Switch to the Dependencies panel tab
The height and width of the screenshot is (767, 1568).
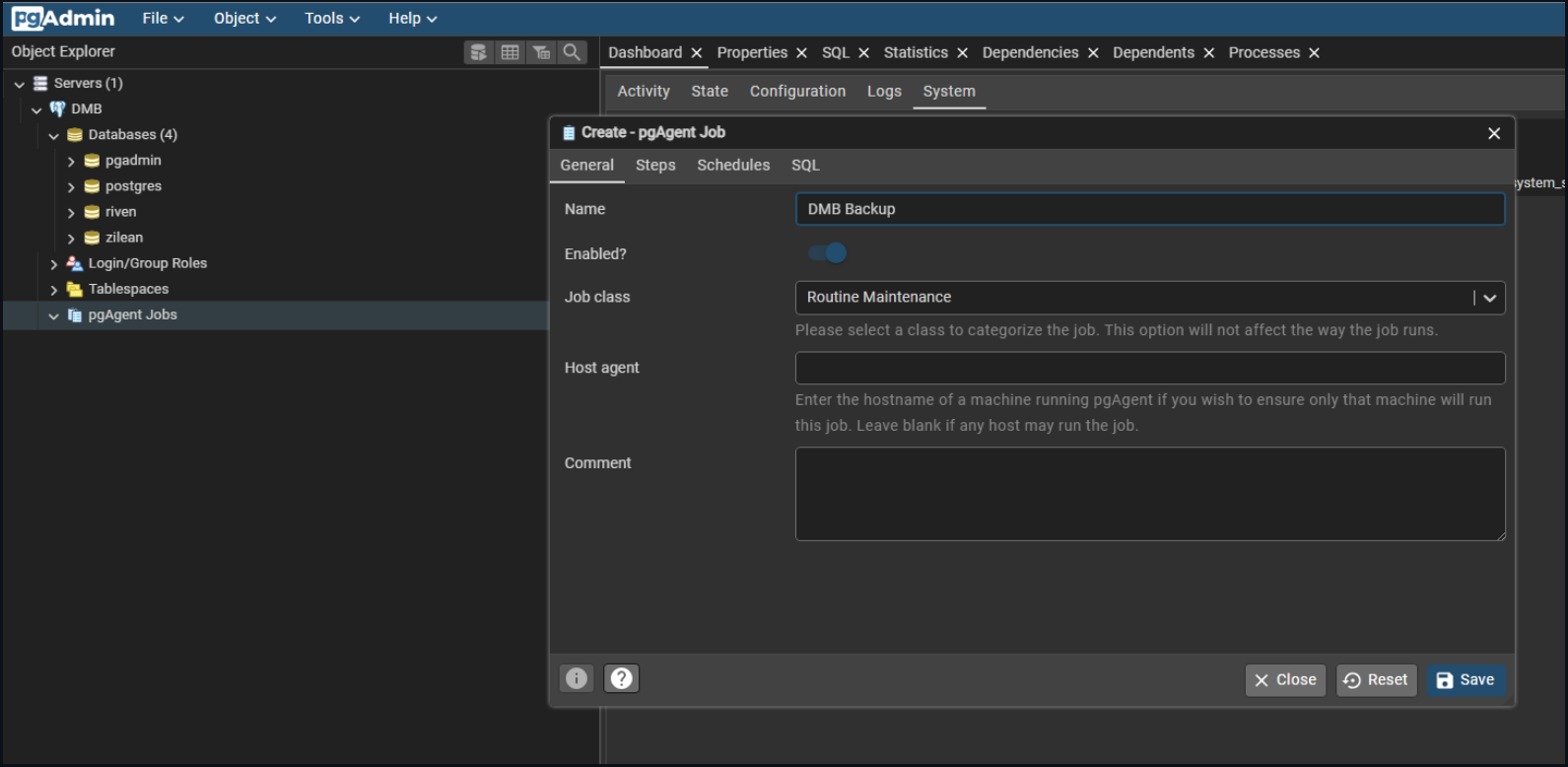[1031, 52]
